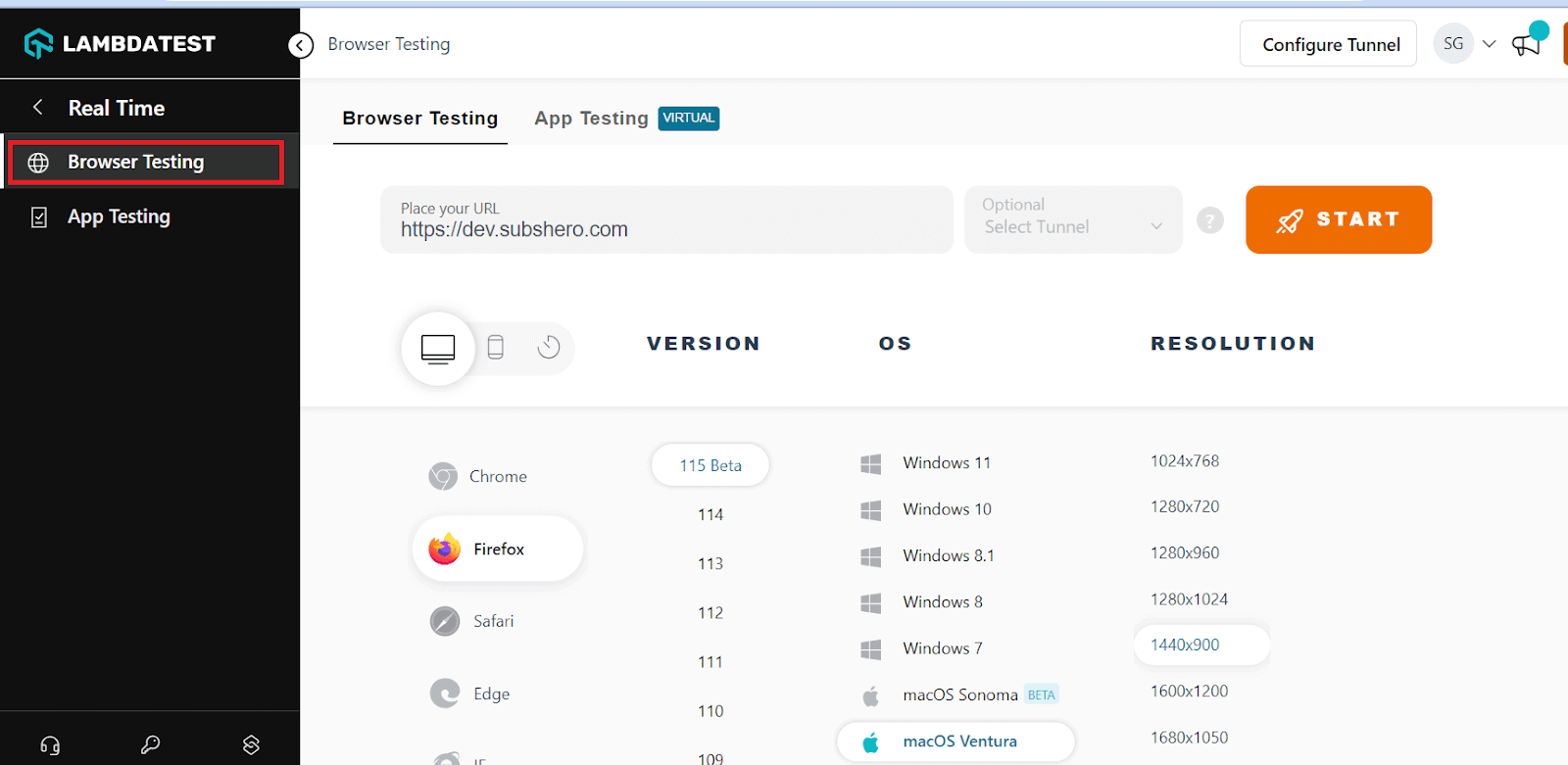Go back using the Real Time arrow

coord(38,108)
